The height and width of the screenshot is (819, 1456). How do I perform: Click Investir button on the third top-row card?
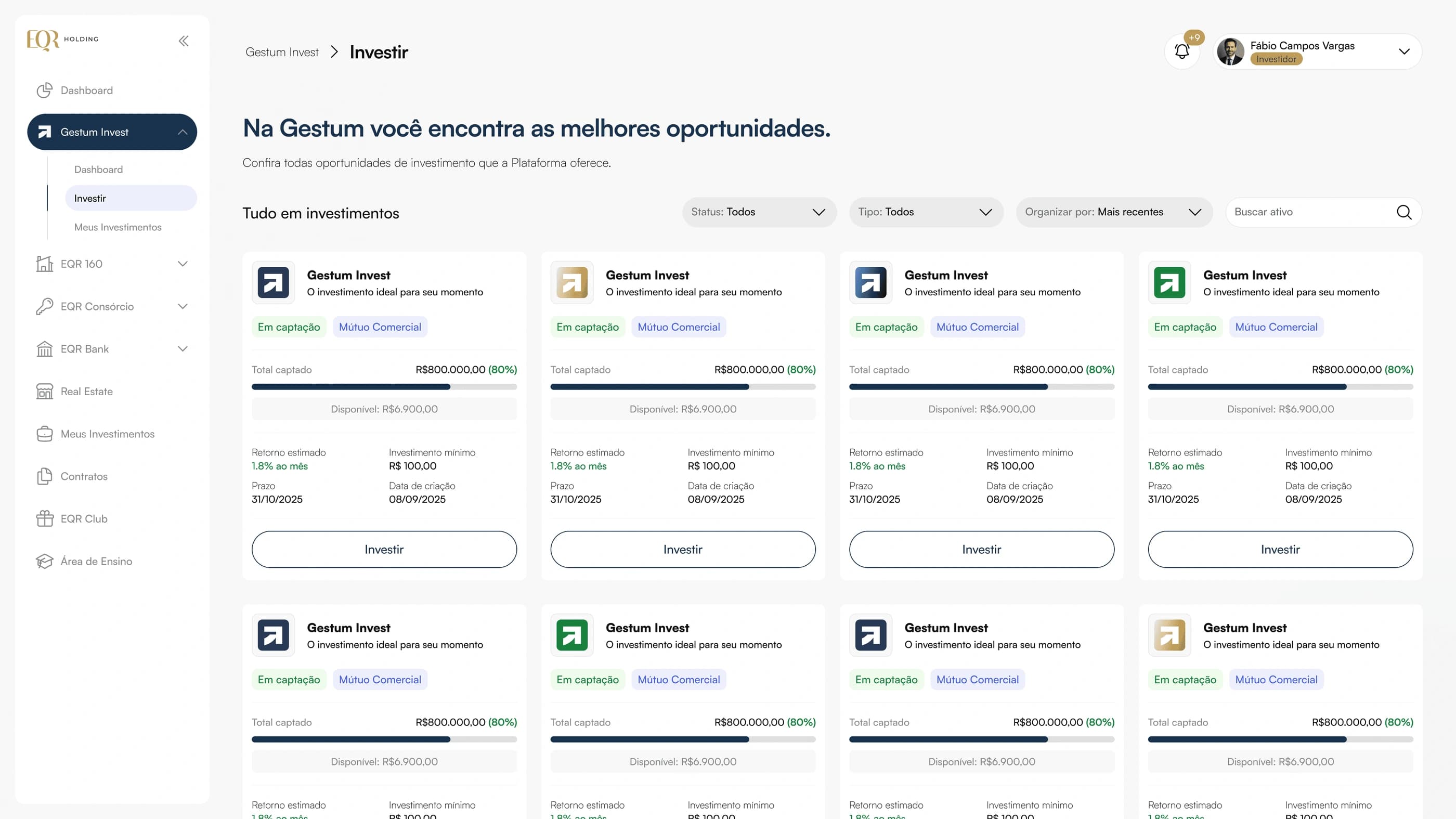(982, 550)
